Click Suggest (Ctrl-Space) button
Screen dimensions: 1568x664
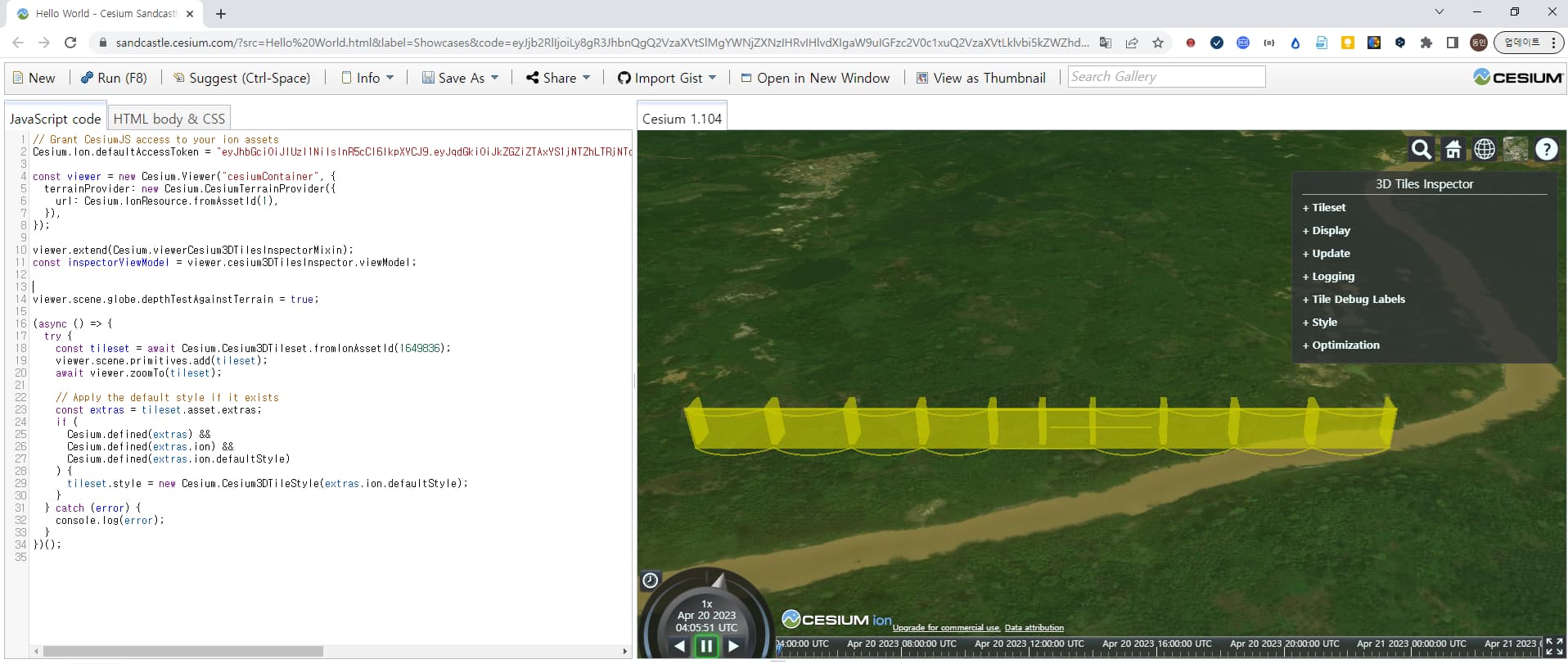(x=241, y=78)
